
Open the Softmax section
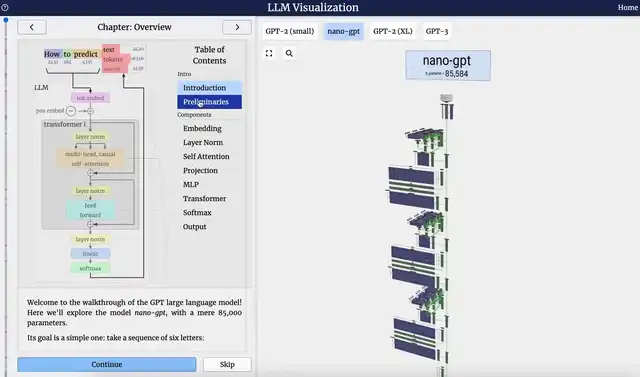tap(197, 213)
